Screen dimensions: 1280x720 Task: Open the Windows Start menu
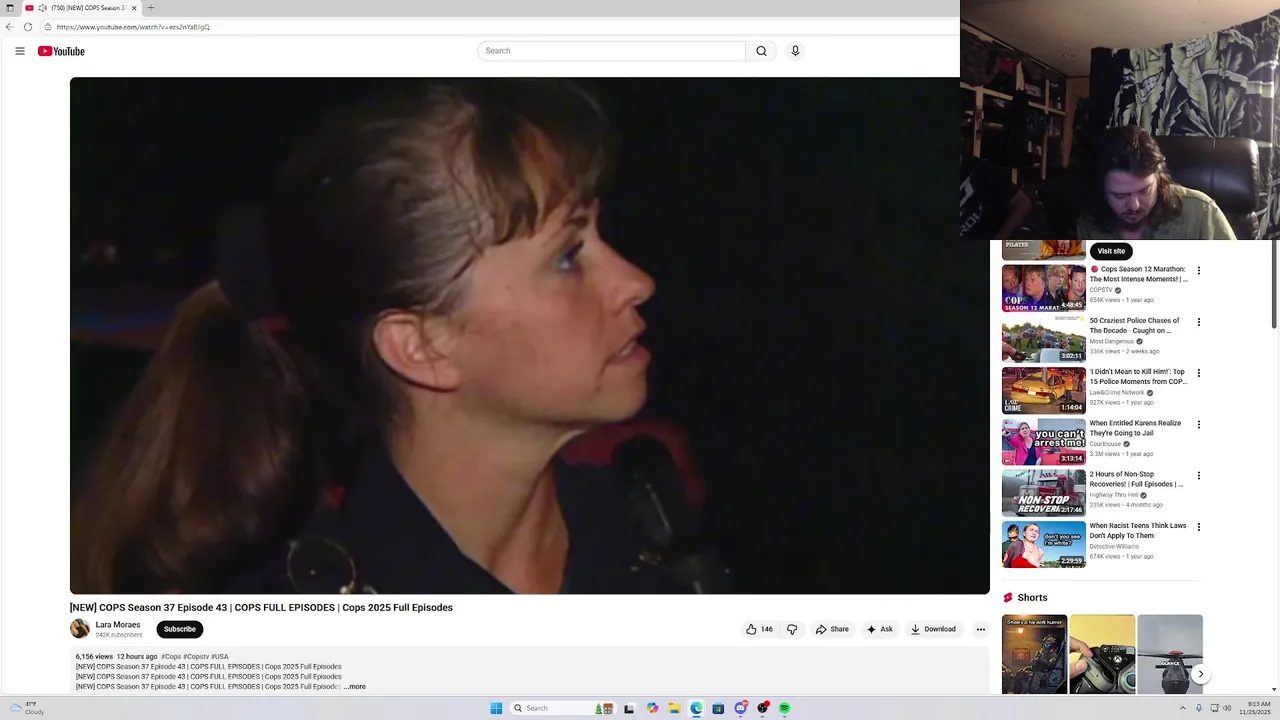click(x=496, y=708)
